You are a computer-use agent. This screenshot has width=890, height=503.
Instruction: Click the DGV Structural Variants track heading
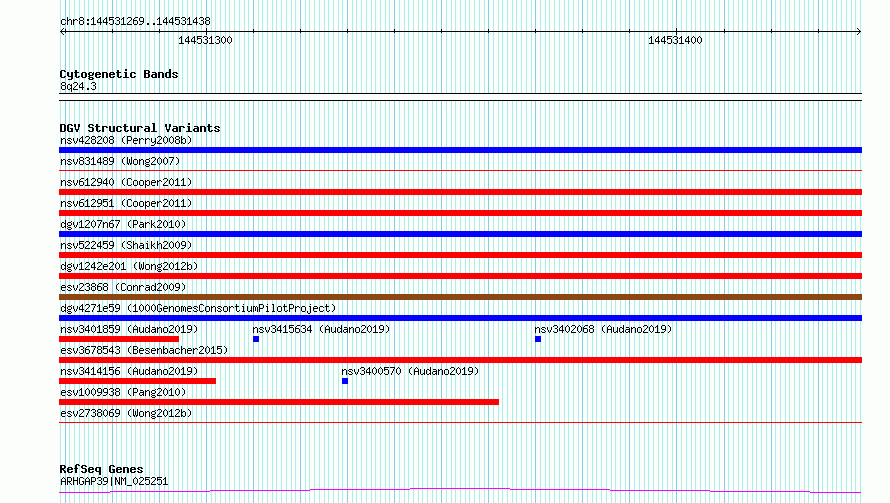[140, 128]
